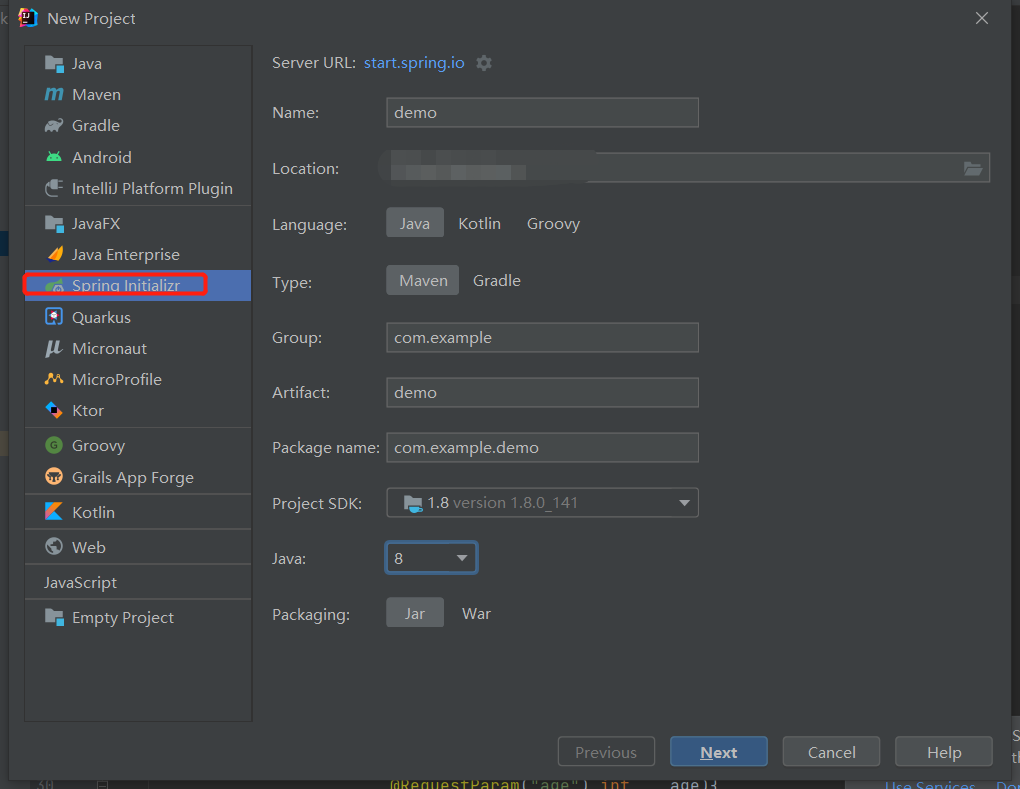
Task: Click the IntelliJ Platform Plugin icon
Action: point(54,189)
